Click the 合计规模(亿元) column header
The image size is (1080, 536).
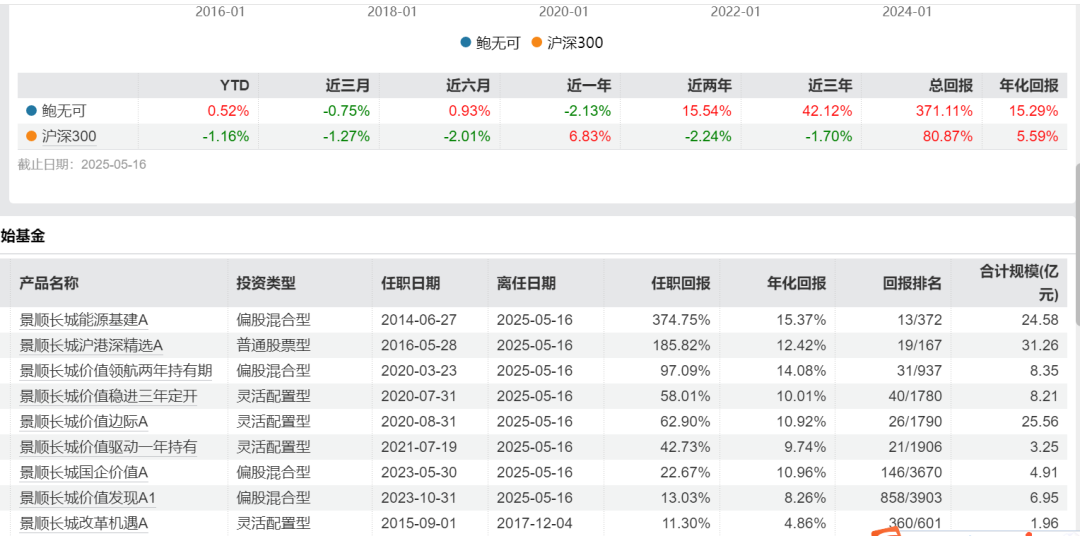click(x=1019, y=283)
